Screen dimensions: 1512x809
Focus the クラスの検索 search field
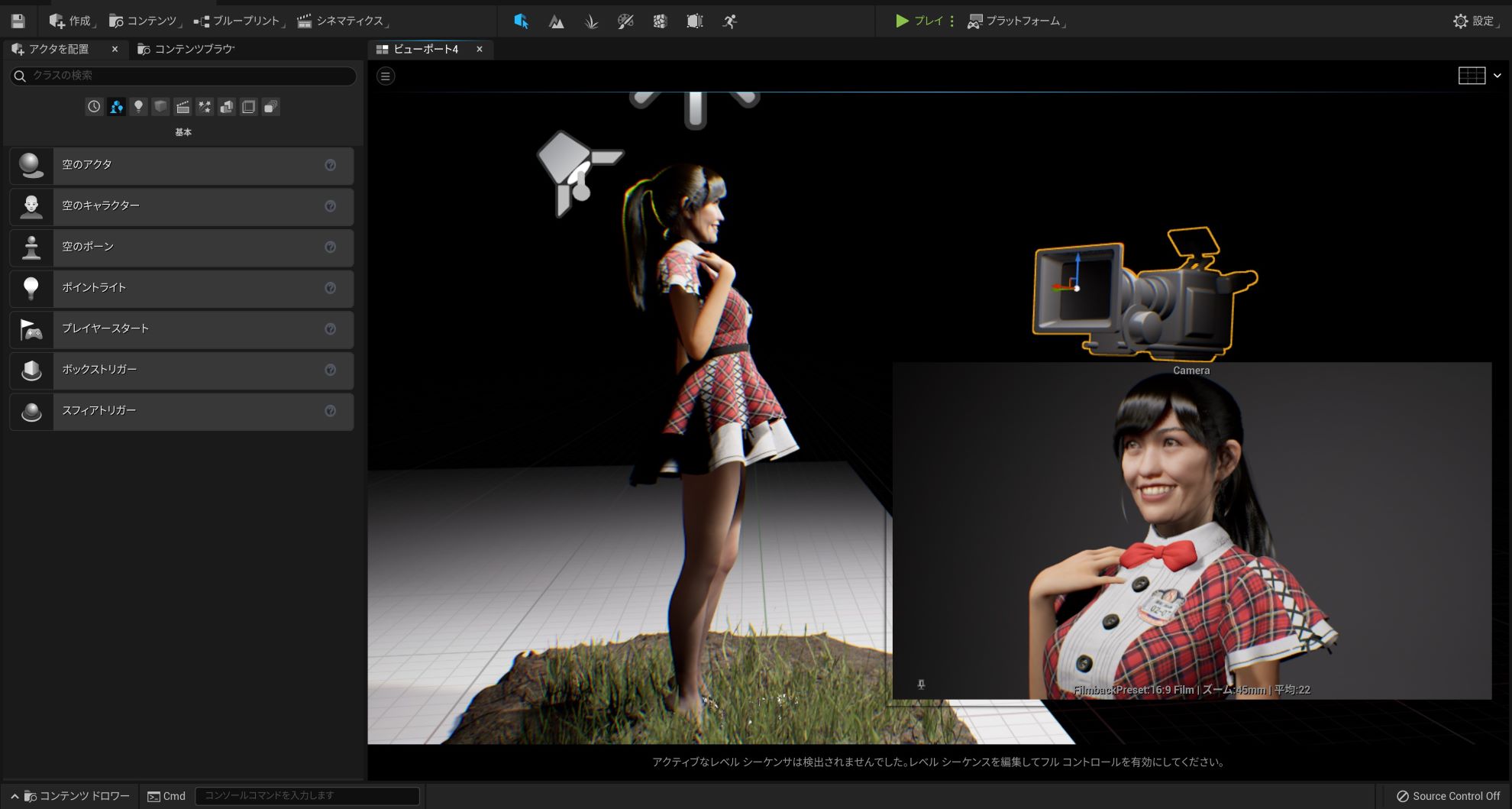(x=183, y=76)
